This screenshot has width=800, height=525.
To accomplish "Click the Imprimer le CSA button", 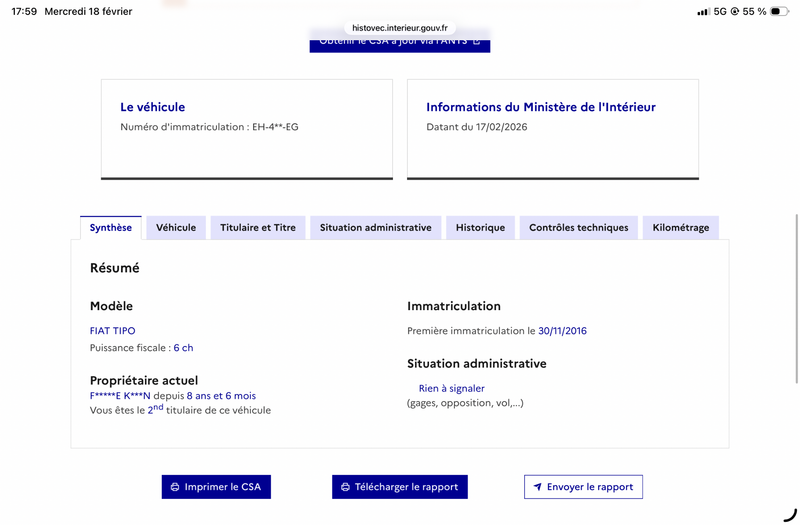I will (x=216, y=487).
